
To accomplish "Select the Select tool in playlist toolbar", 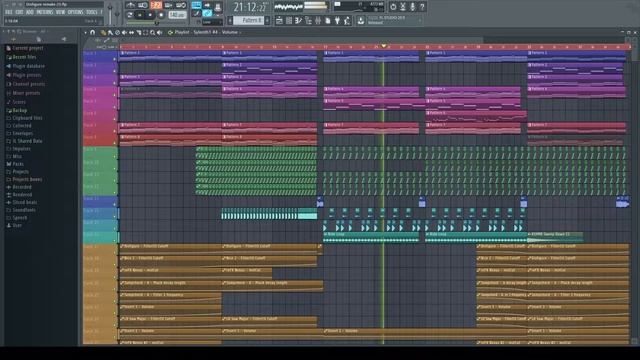I will pos(145,32).
